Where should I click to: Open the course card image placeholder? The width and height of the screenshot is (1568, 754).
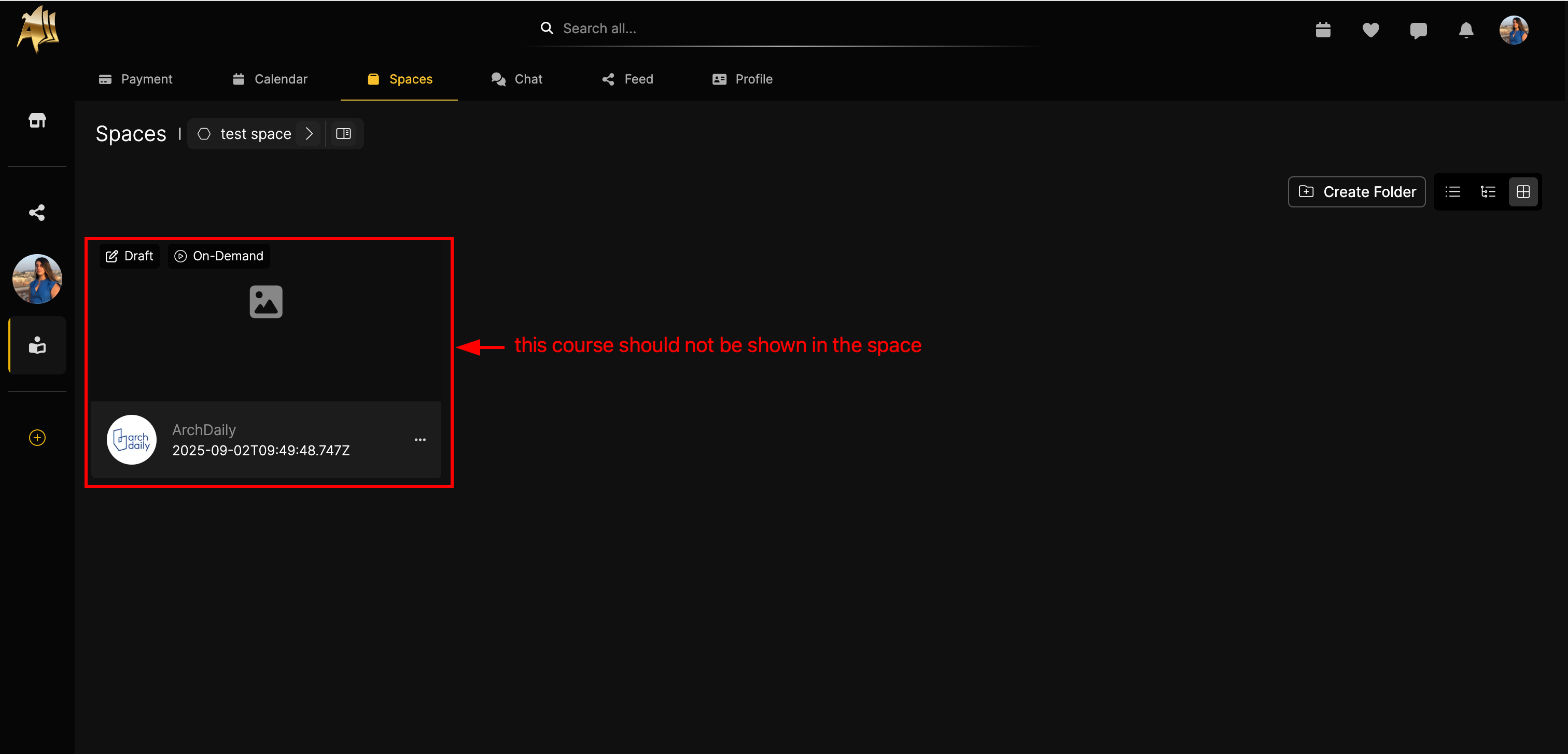click(x=266, y=302)
